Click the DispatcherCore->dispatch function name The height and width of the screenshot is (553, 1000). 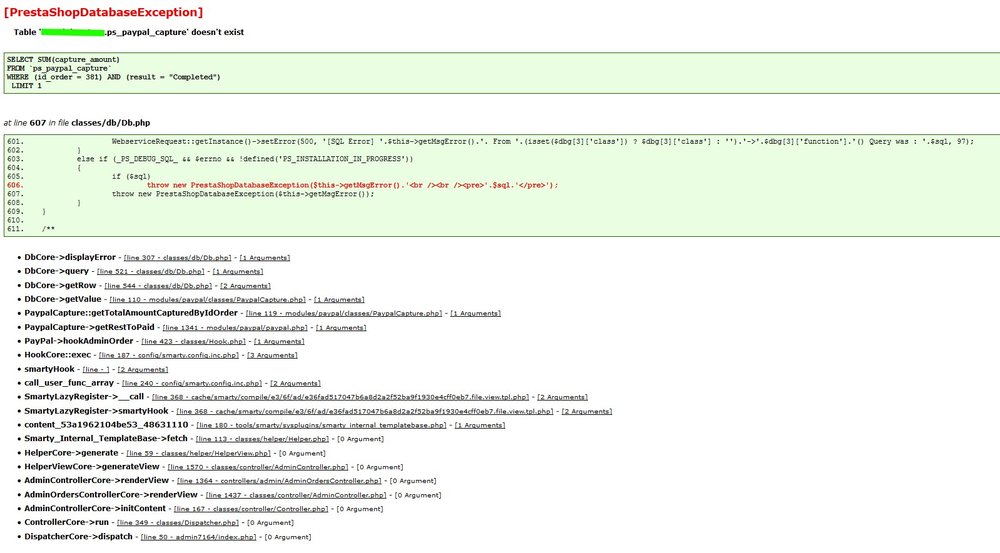click(78, 537)
